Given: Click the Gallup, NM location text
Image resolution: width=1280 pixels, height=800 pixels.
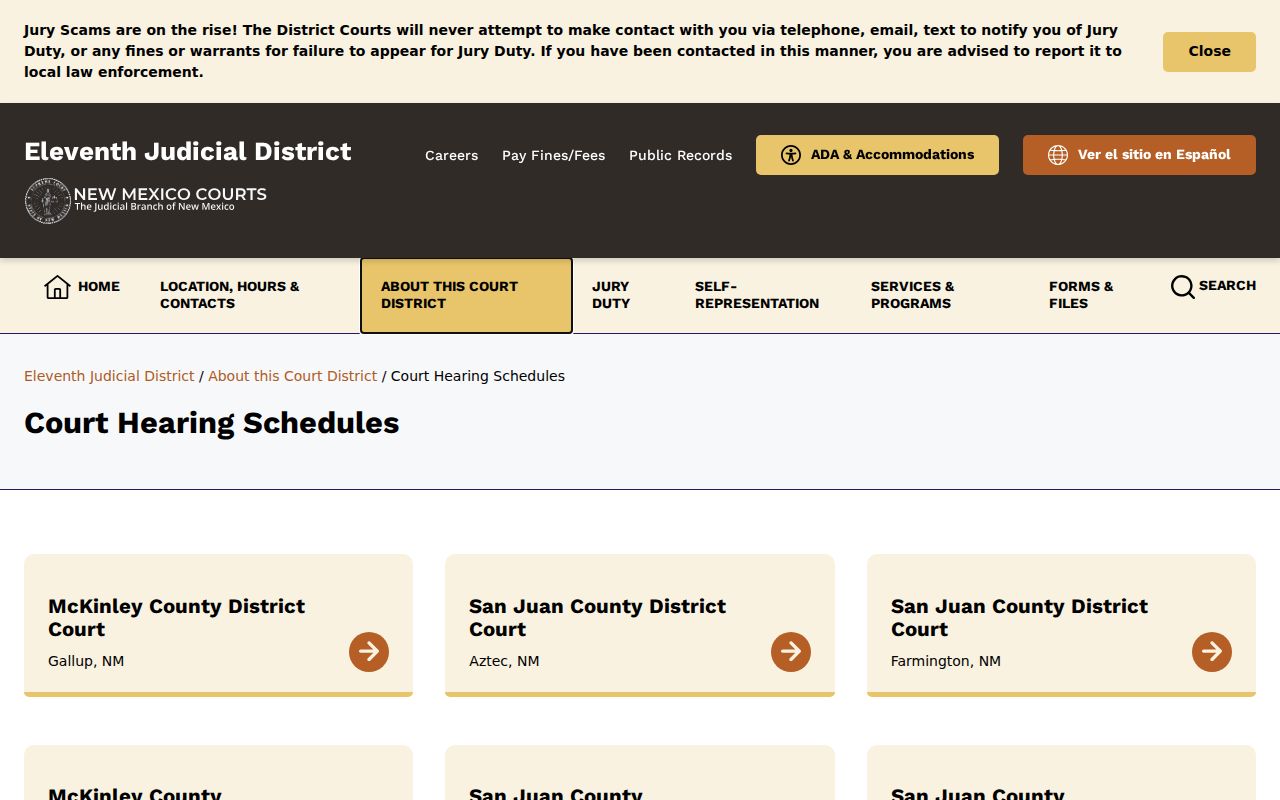Looking at the screenshot, I should pos(86,661).
